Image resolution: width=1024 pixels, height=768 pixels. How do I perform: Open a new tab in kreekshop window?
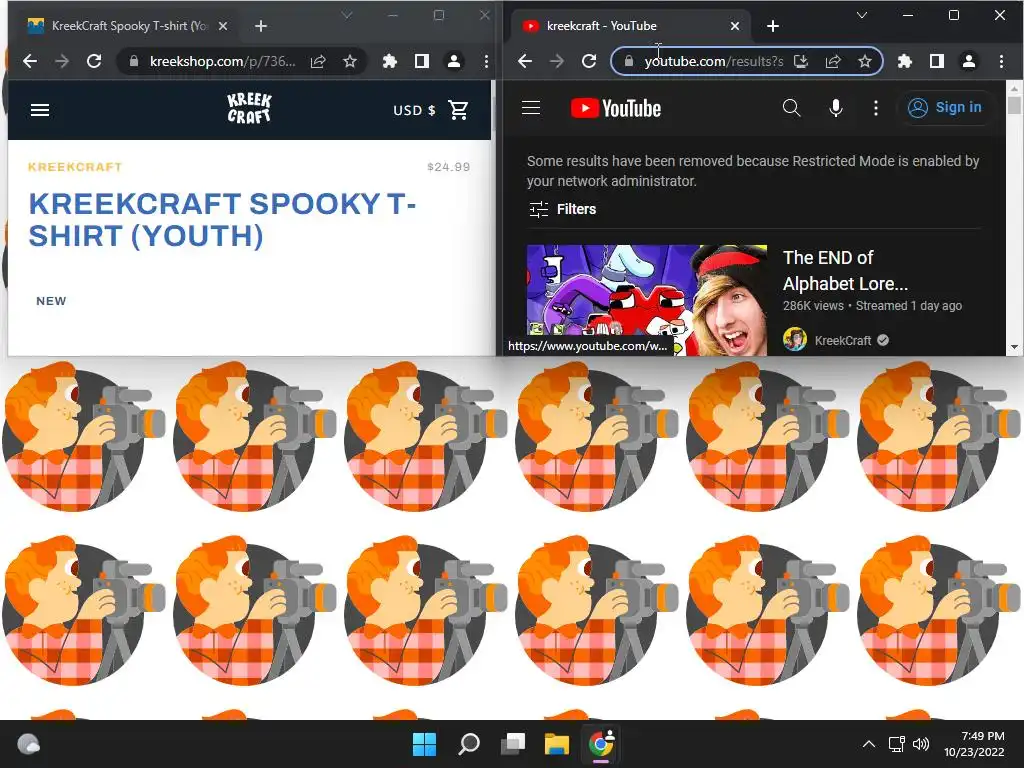[261, 26]
